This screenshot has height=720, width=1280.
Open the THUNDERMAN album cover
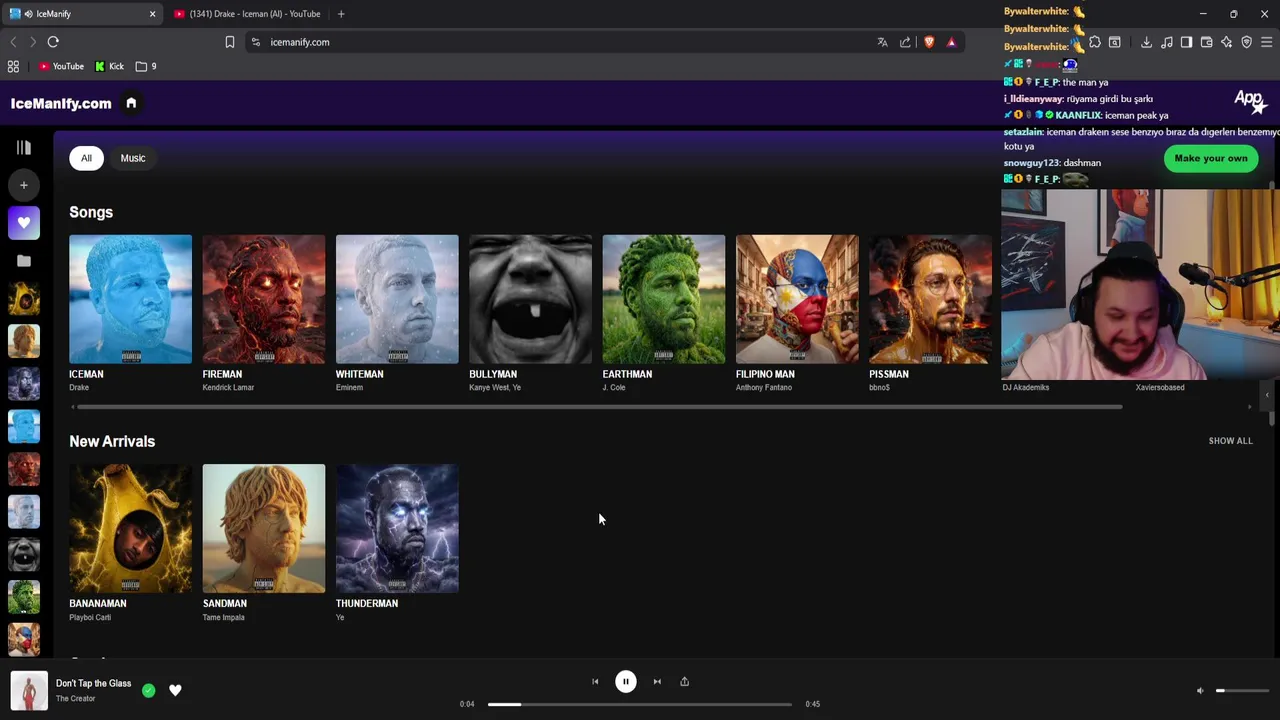[x=397, y=528]
